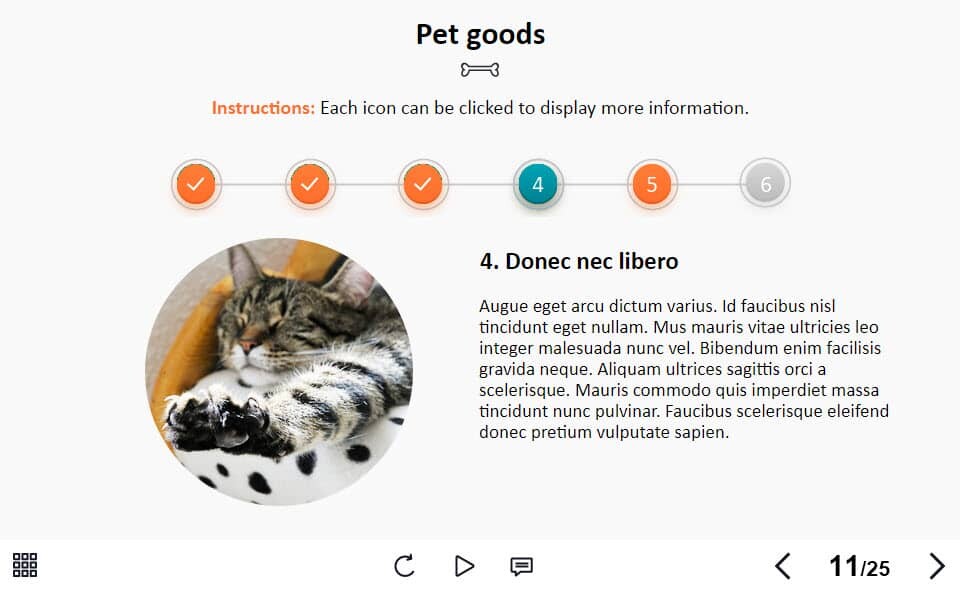
Task: Select the second completed step circle
Action: (310, 184)
